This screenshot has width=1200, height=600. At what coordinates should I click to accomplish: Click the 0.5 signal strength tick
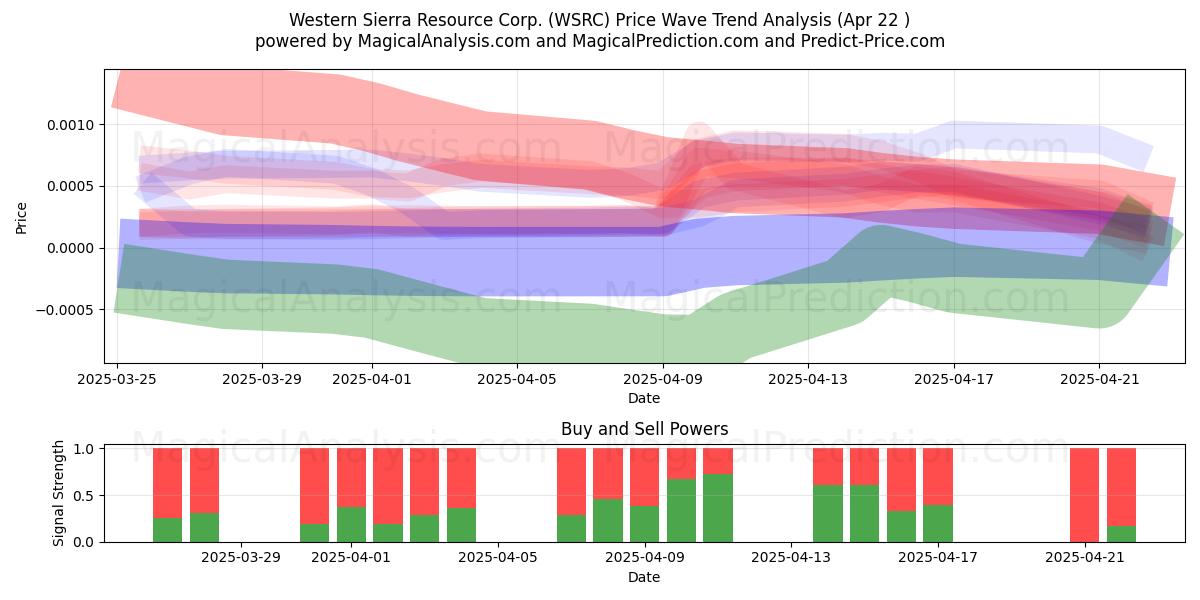[x=85, y=496]
